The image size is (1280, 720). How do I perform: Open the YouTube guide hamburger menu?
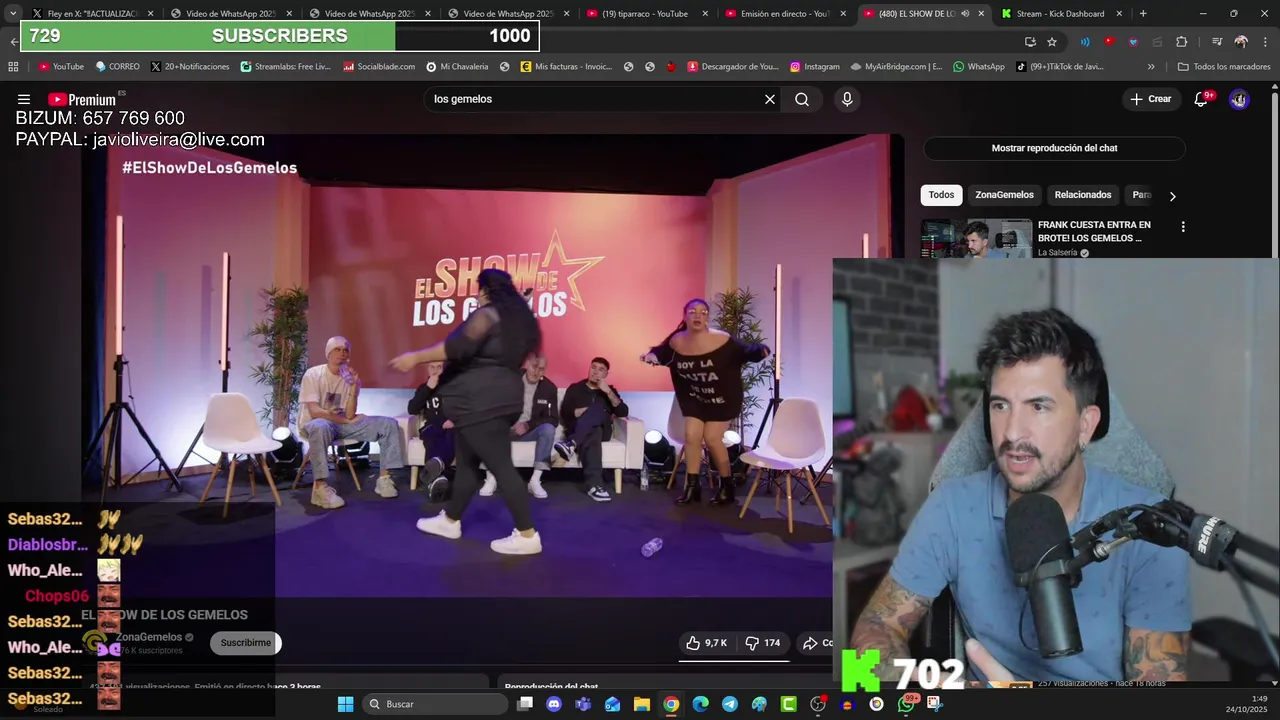click(24, 99)
